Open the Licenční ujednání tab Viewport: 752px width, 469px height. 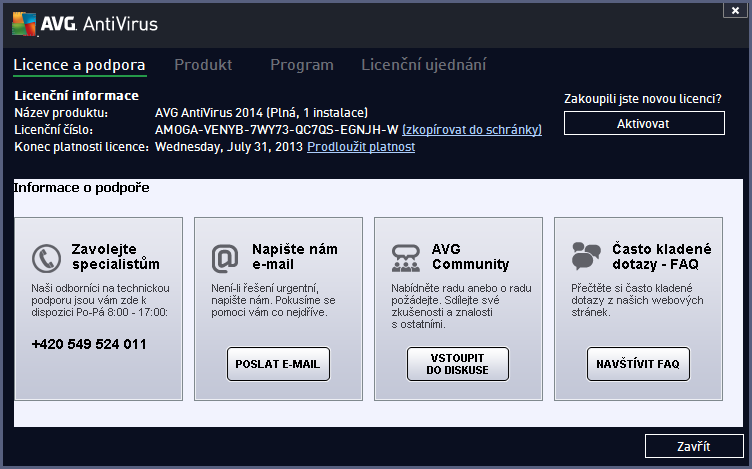click(x=424, y=65)
